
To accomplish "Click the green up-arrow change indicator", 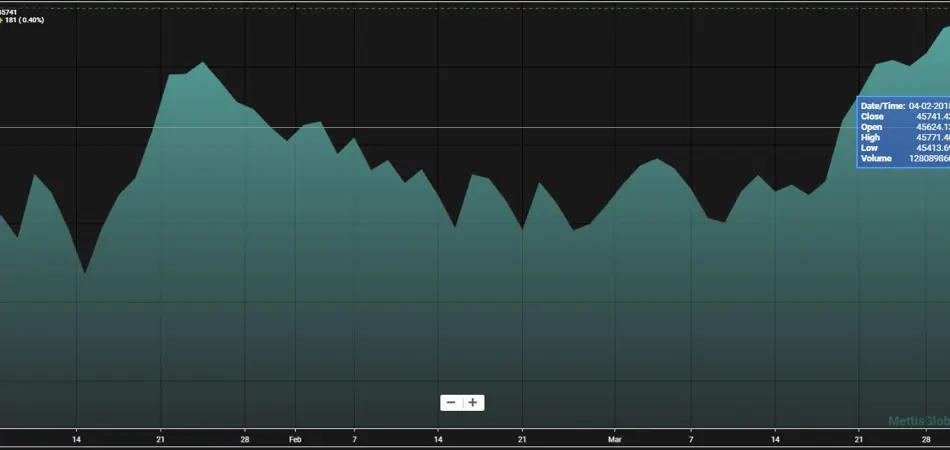I will coord(2,20).
